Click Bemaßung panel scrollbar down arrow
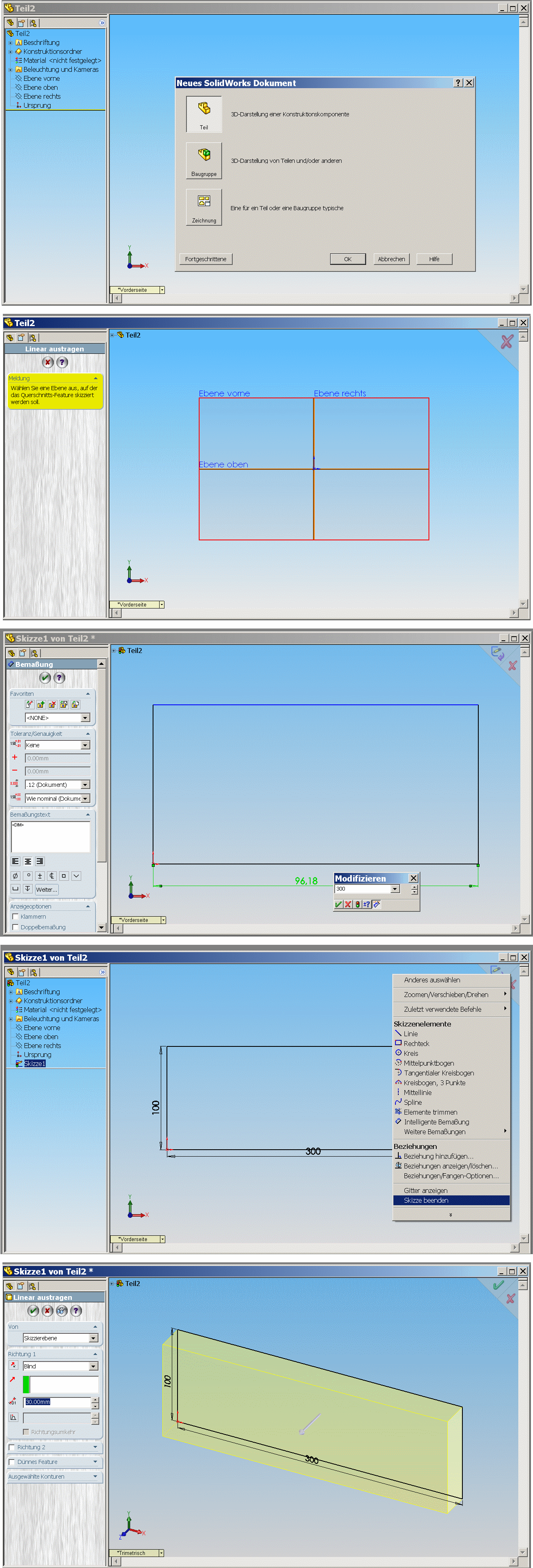 point(102,927)
